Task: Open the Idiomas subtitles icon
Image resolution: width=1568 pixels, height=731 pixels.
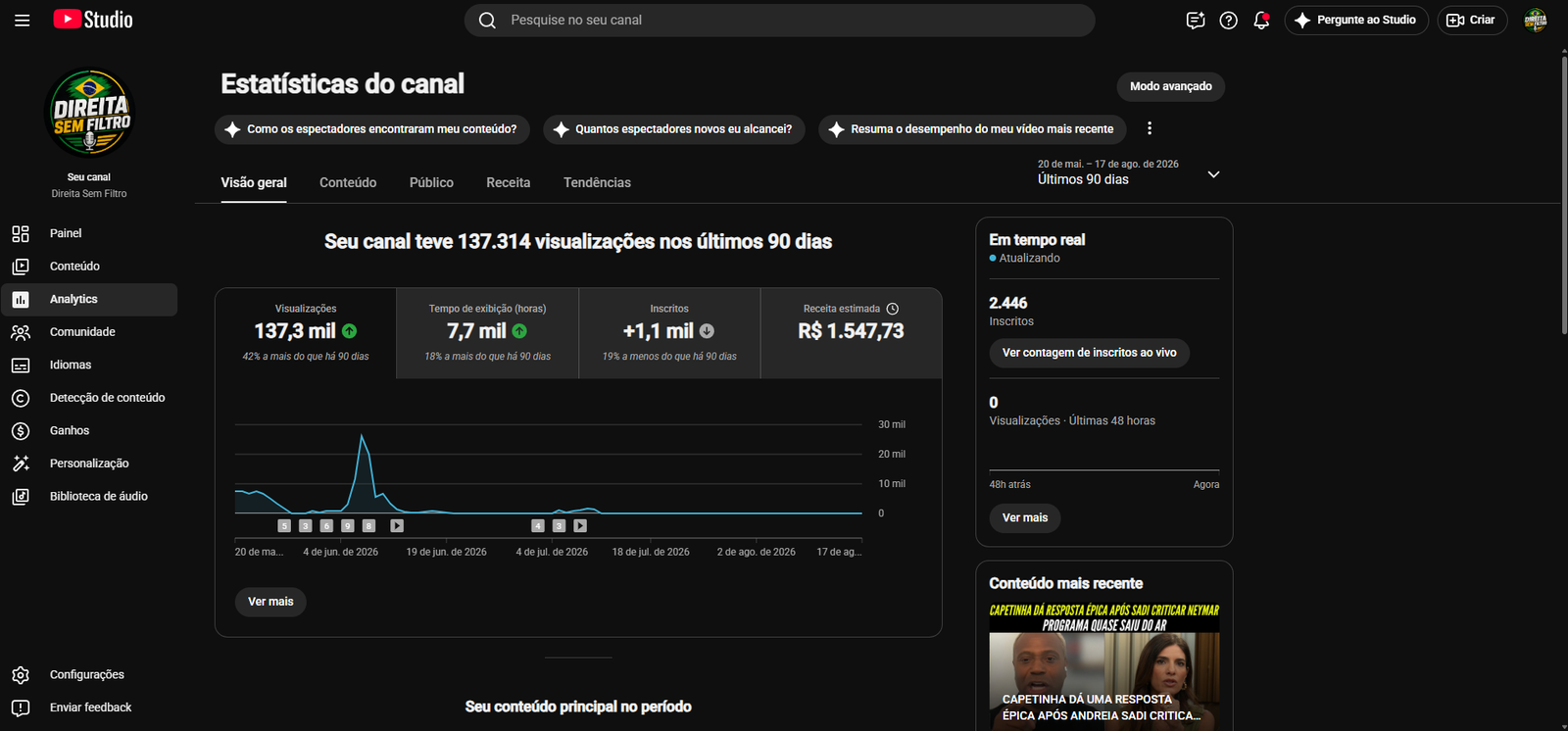Action: coord(21,365)
